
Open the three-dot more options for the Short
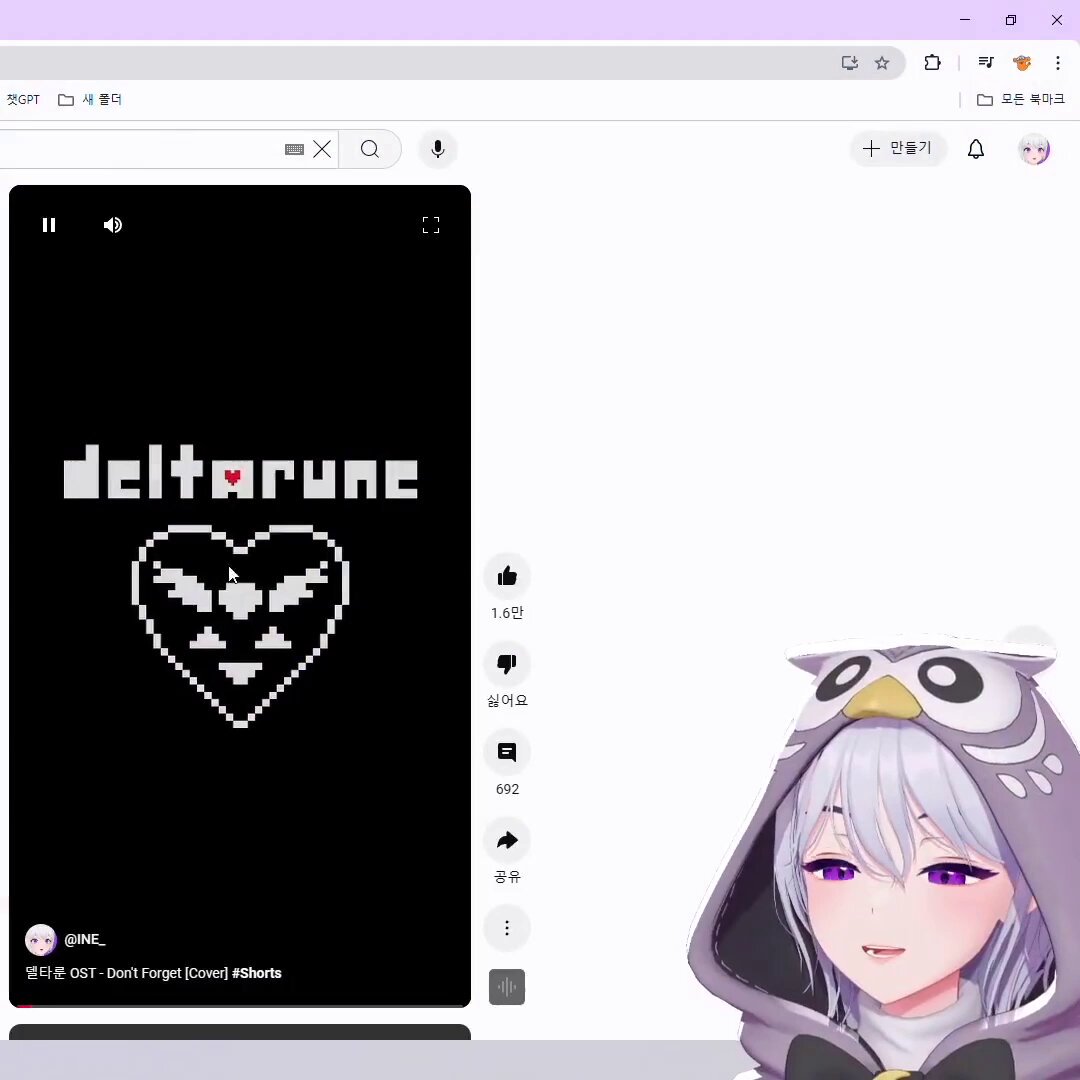(x=507, y=928)
